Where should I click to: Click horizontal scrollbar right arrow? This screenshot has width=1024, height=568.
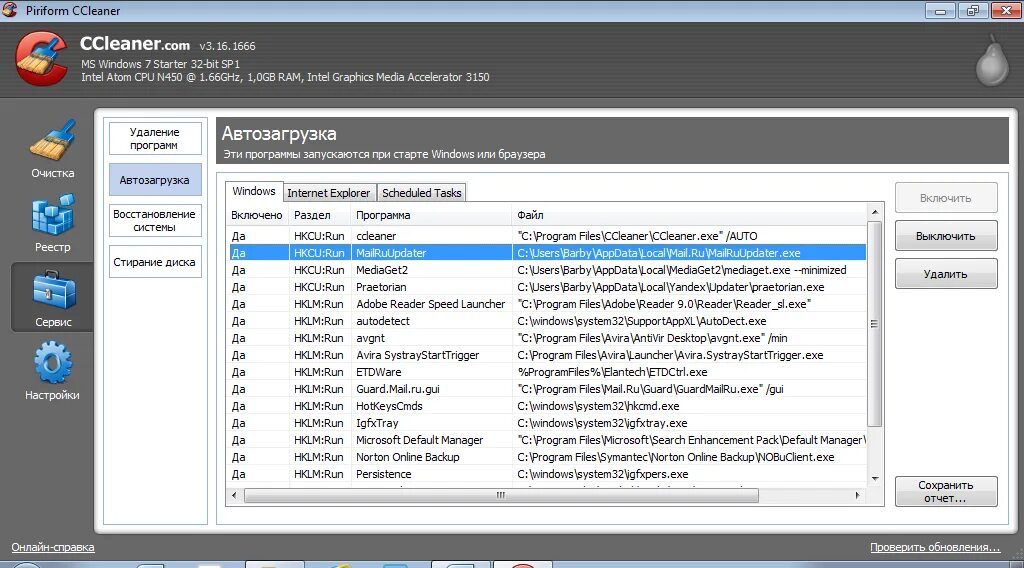858,496
